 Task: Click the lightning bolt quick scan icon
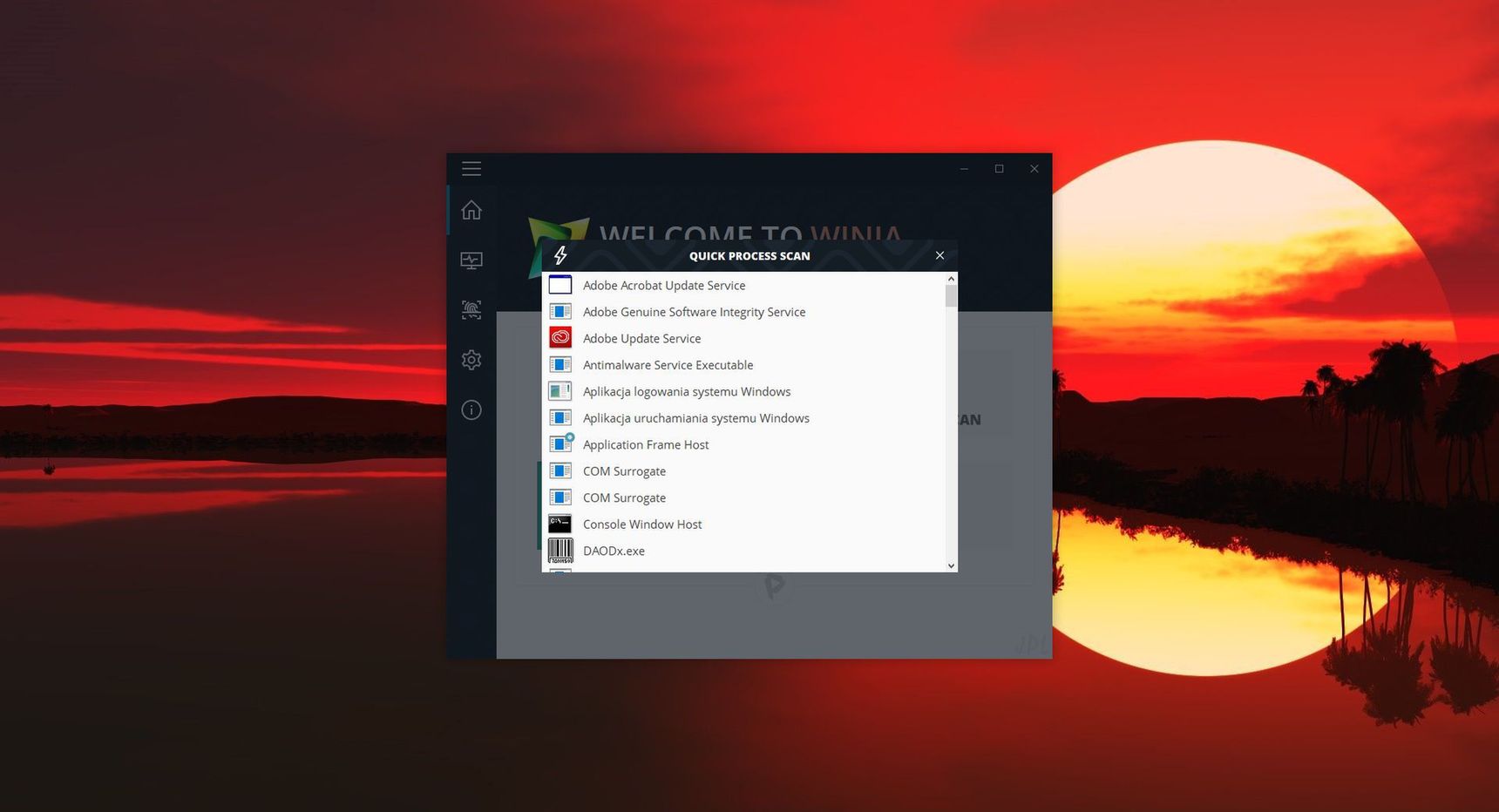click(x=560, y=255)
